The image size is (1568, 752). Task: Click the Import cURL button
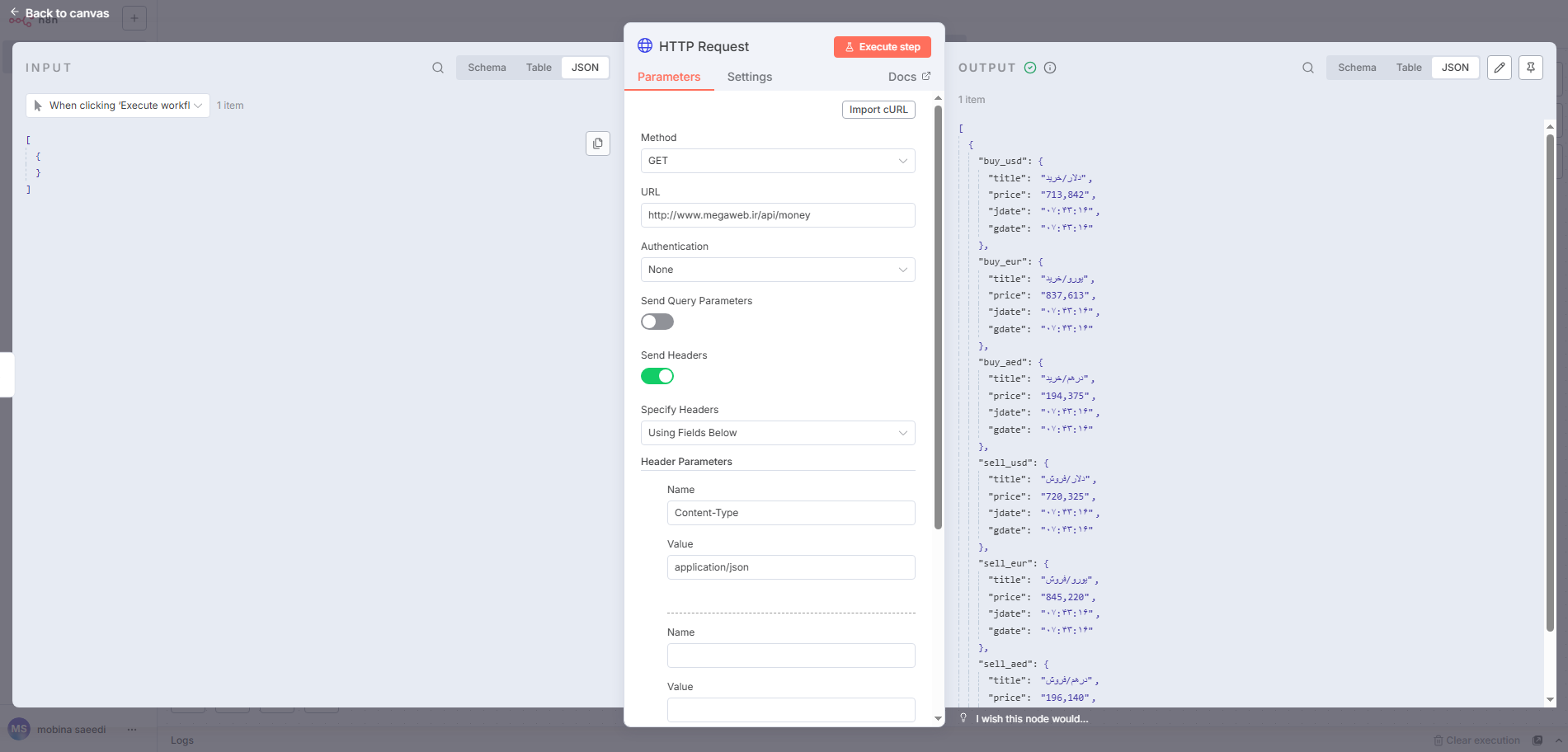pyautogui.click(x=878, y=110)
